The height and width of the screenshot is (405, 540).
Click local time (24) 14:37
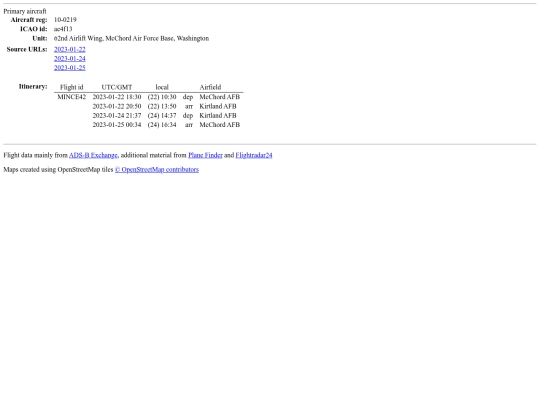click(x=162, y=115)
